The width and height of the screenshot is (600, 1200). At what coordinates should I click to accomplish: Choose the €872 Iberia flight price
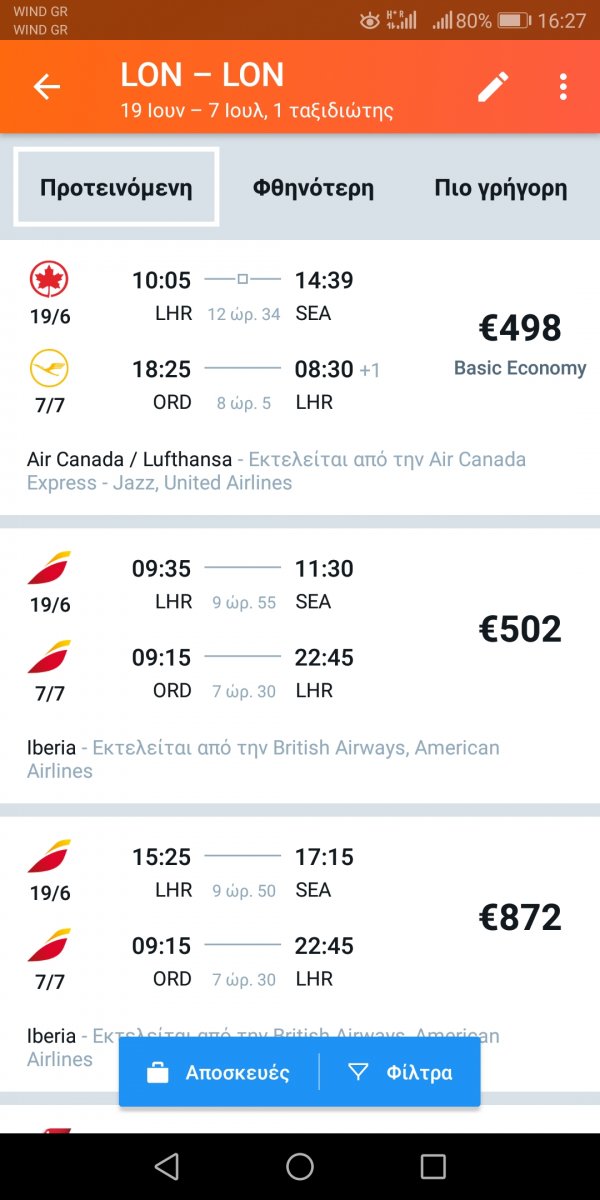tap(520, 917)
